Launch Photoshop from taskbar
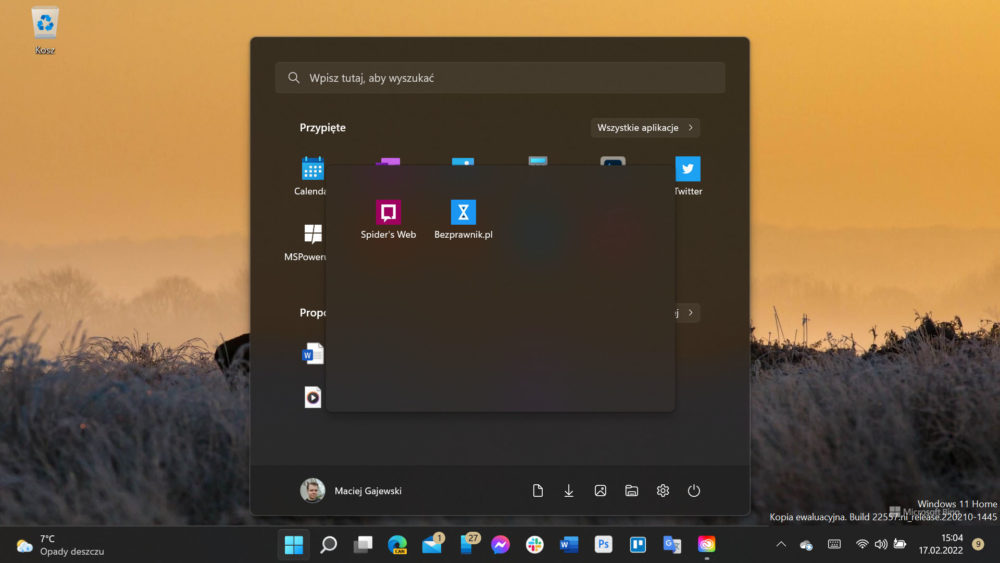 603,545
